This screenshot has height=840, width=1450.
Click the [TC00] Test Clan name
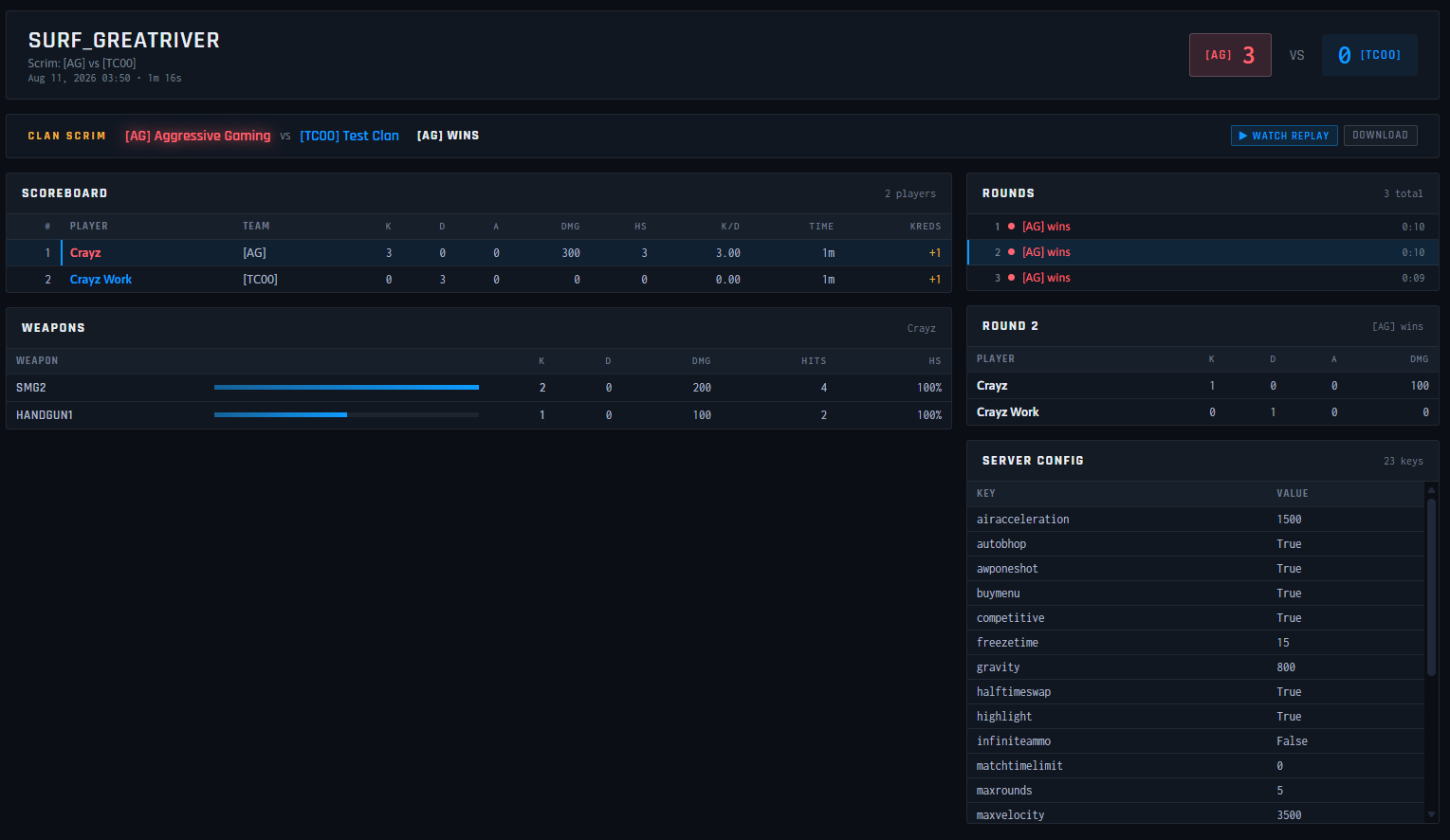349,136
